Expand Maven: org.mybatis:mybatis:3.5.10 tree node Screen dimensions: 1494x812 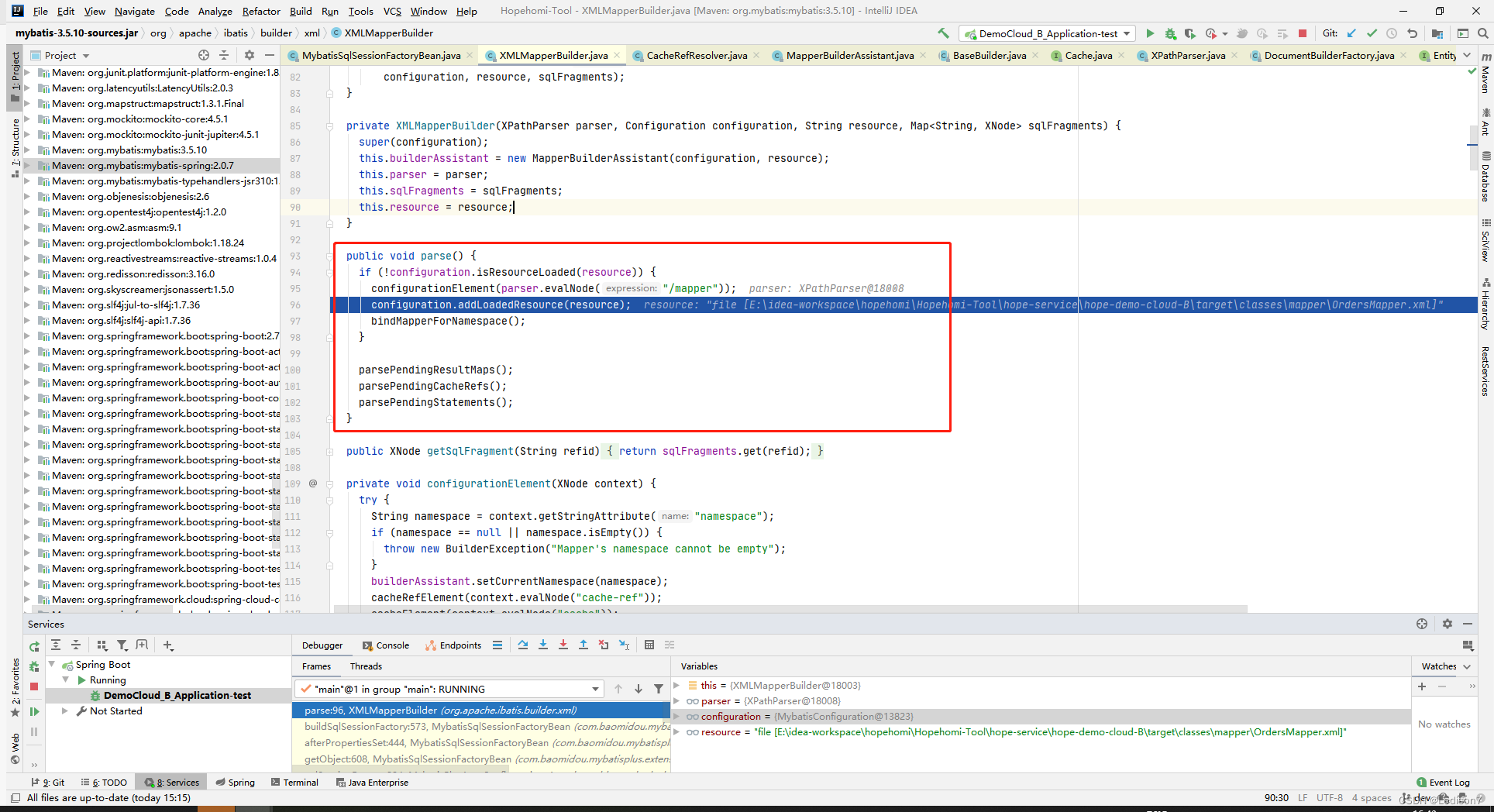pos(28,150)
